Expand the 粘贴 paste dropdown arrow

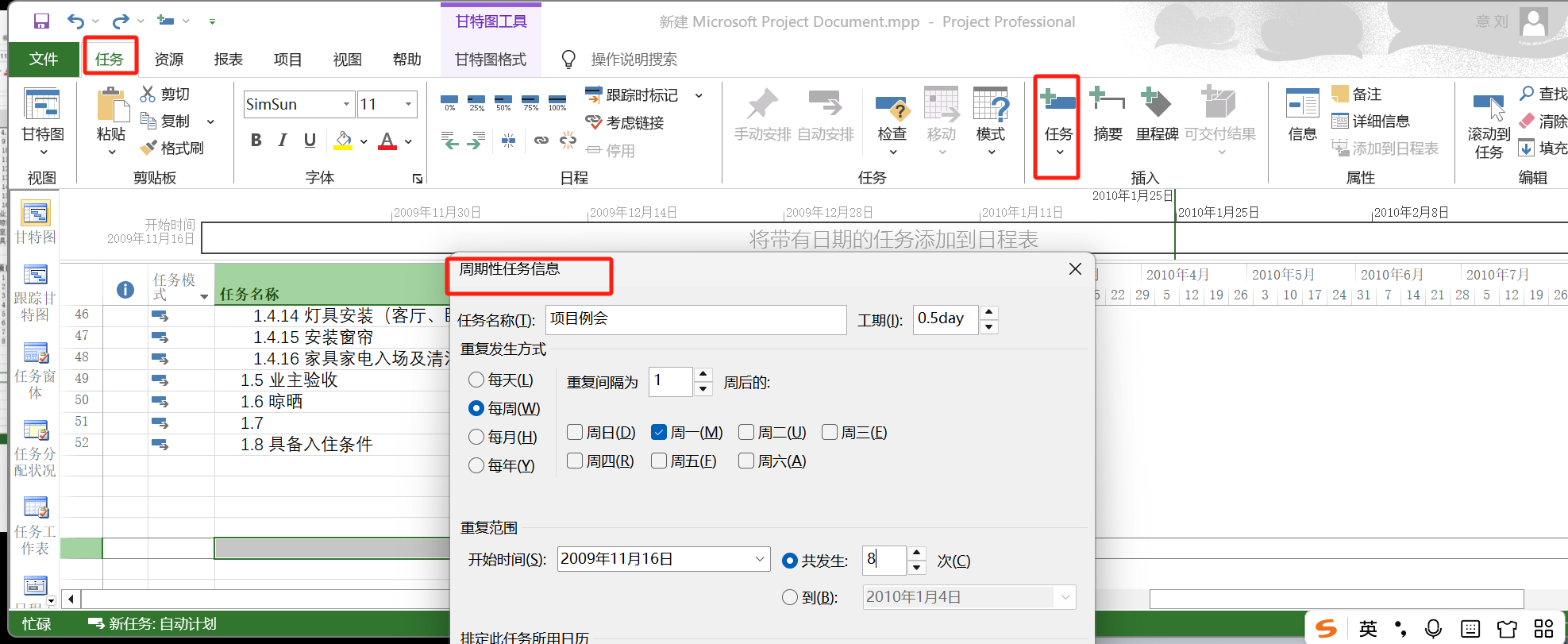[x=112, y=152]
